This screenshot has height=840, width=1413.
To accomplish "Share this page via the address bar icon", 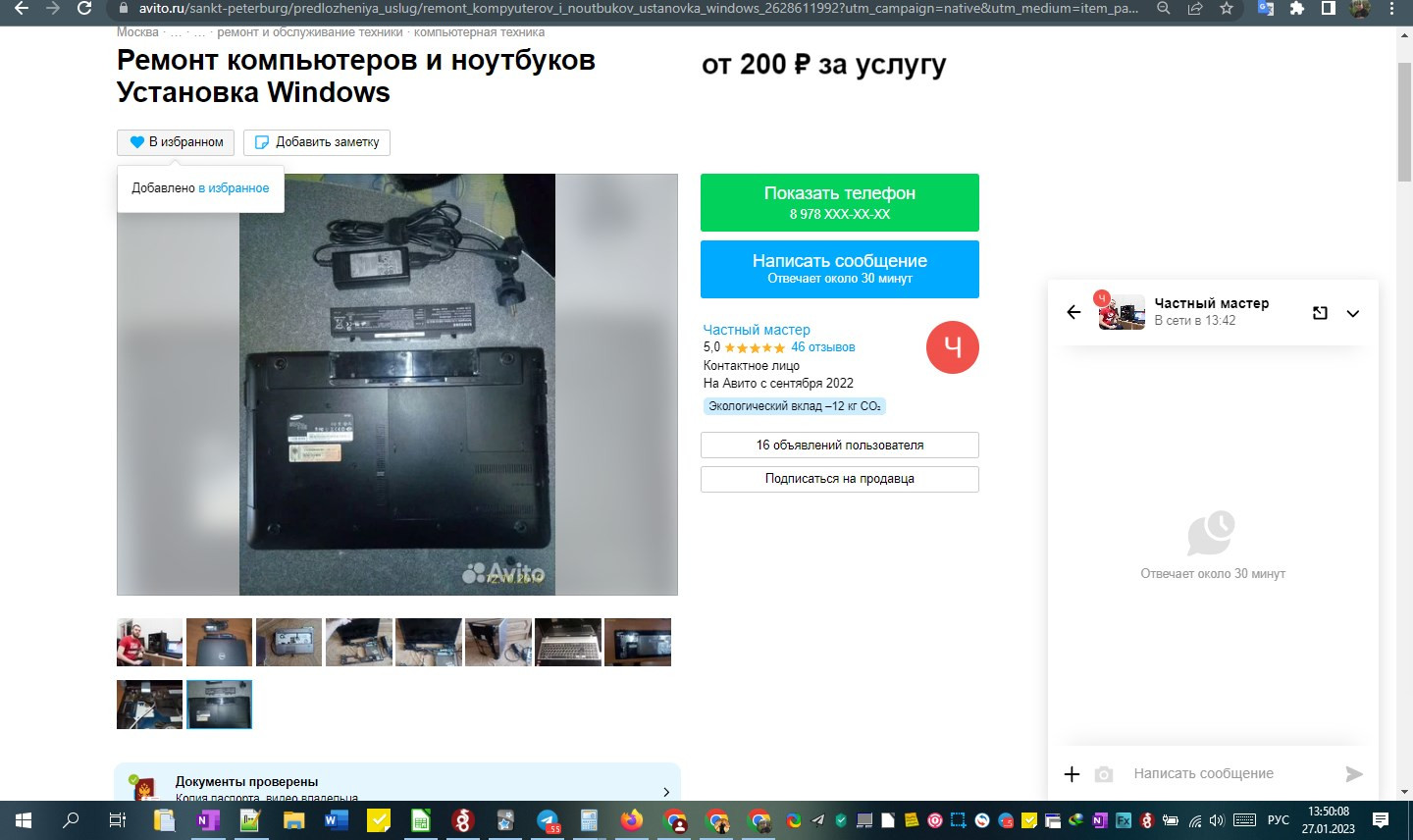I will tap(1195, 8).
